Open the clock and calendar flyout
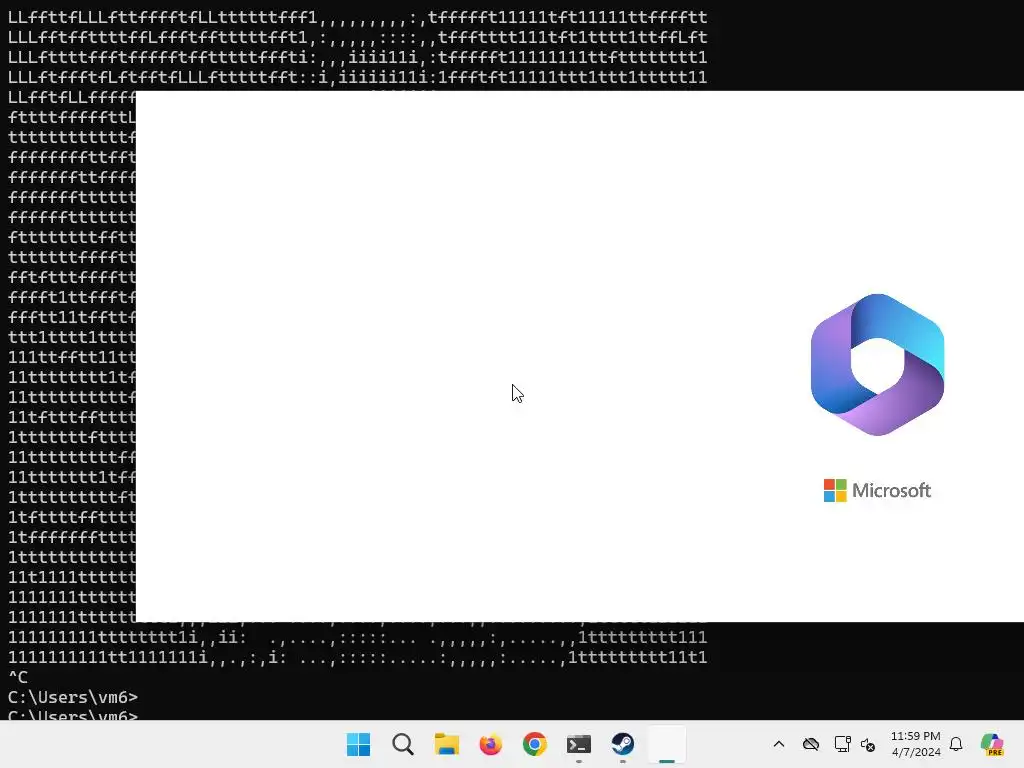 coord(916,744)
